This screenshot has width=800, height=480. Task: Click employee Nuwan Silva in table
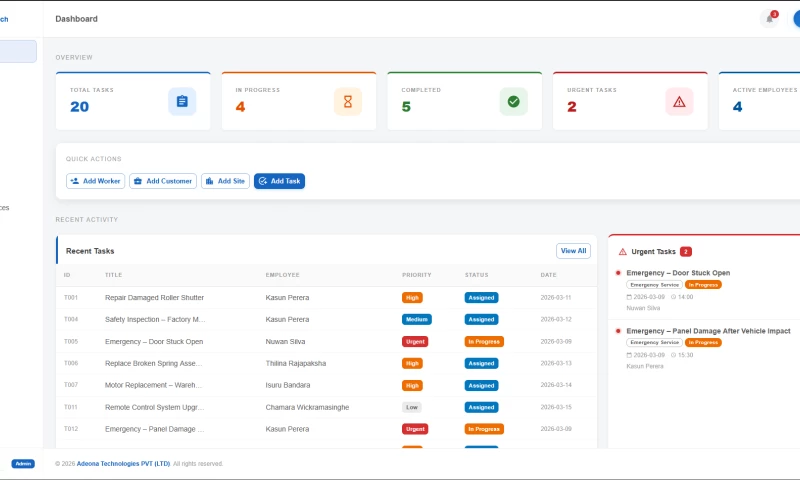[x=285, y=341]
